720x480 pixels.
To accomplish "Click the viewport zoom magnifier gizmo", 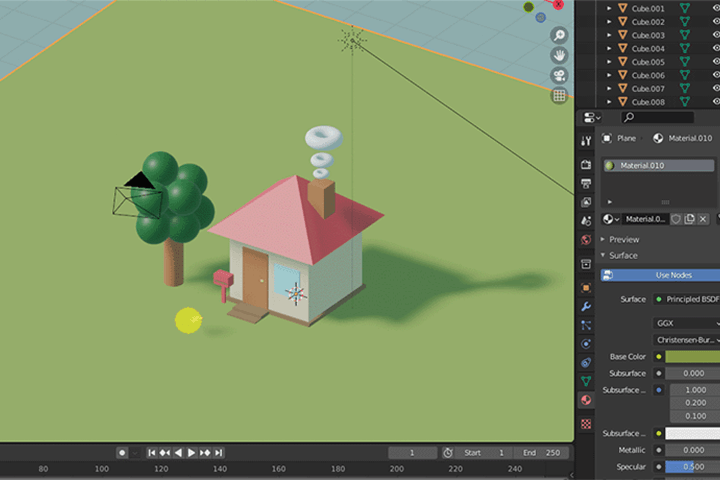I will pos(559,35).
